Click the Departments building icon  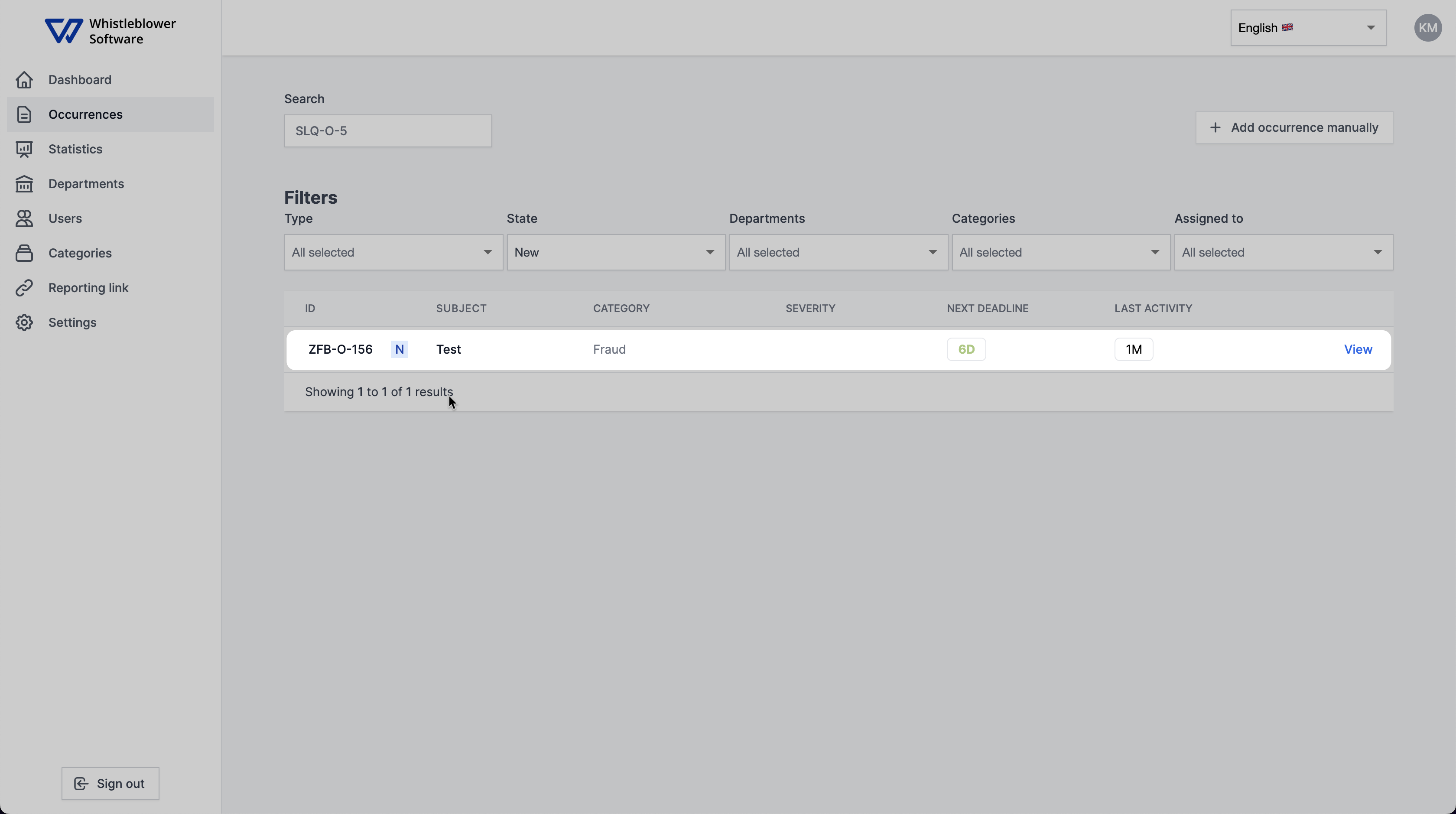[x=24, y=184]
